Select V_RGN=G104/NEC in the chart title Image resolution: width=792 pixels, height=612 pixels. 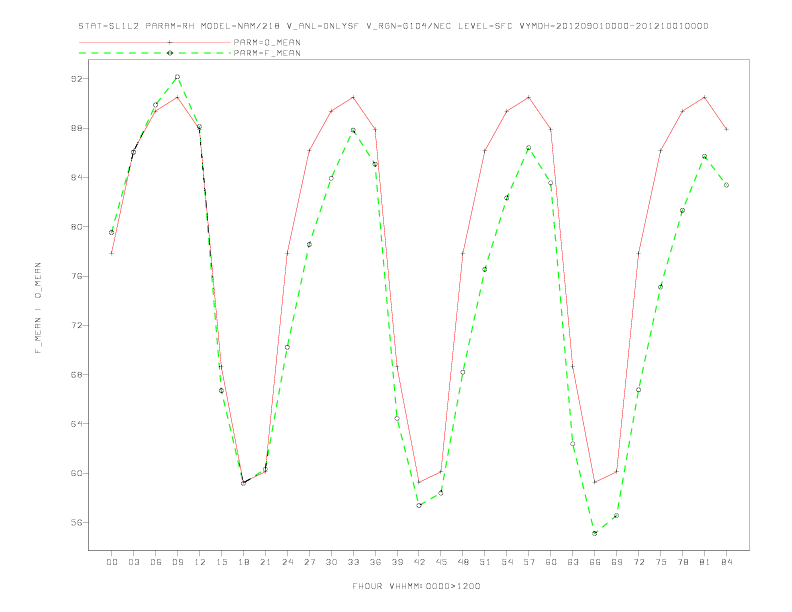point(409,26)
